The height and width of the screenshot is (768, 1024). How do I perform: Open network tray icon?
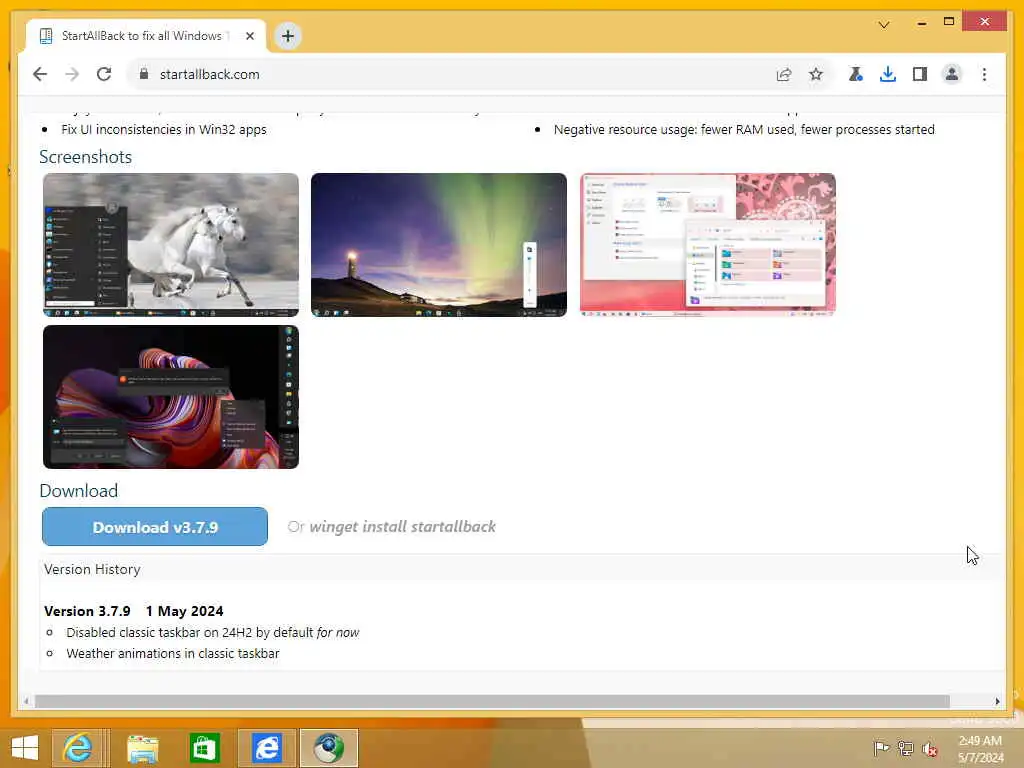click(905, 748)
